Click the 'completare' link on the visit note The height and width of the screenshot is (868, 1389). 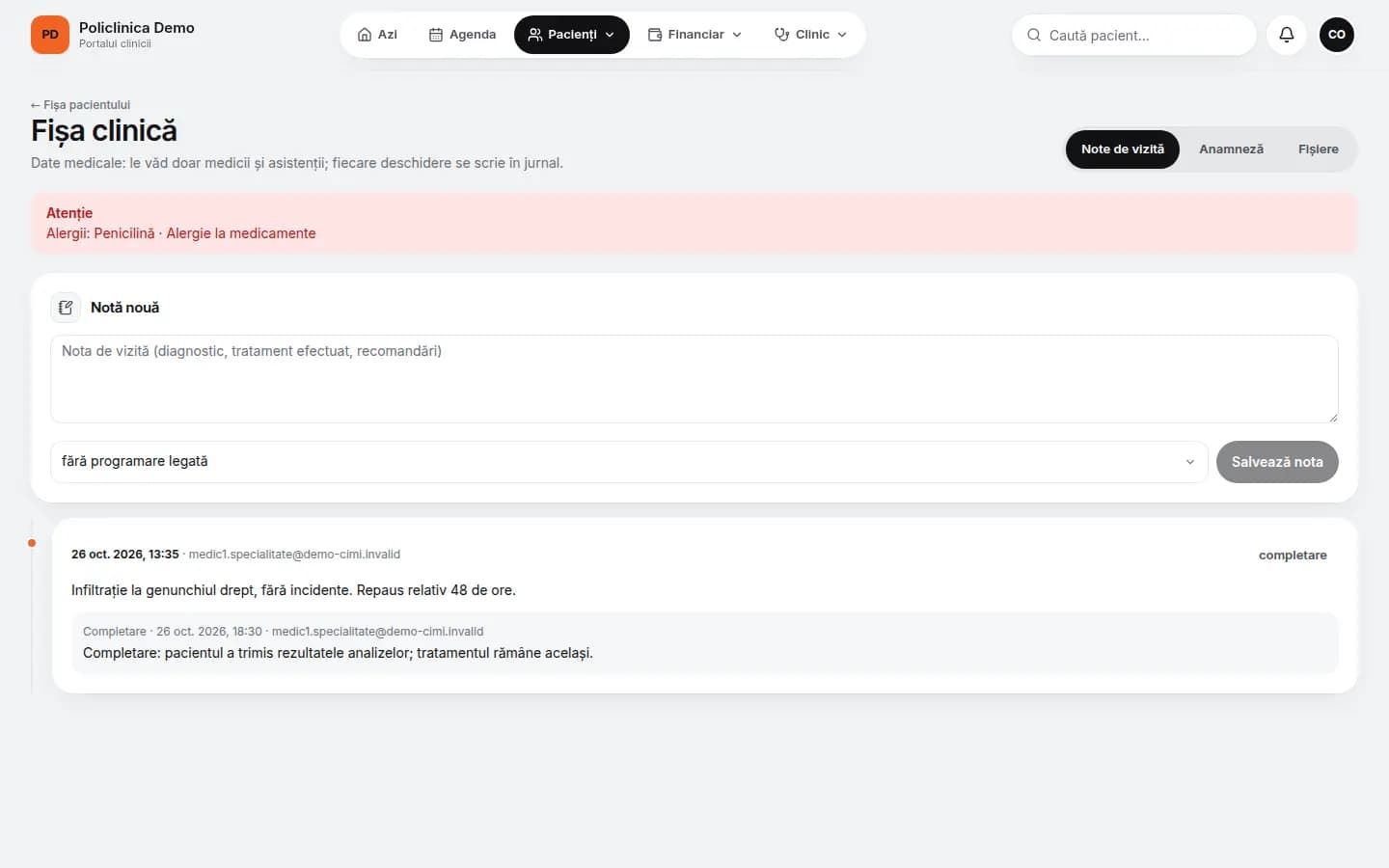pyautogui.click(x=1293, y=556)
